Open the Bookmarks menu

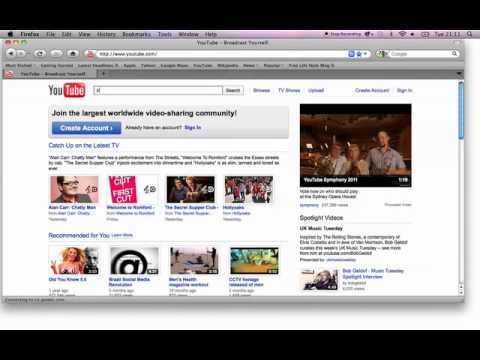[137, 34]
